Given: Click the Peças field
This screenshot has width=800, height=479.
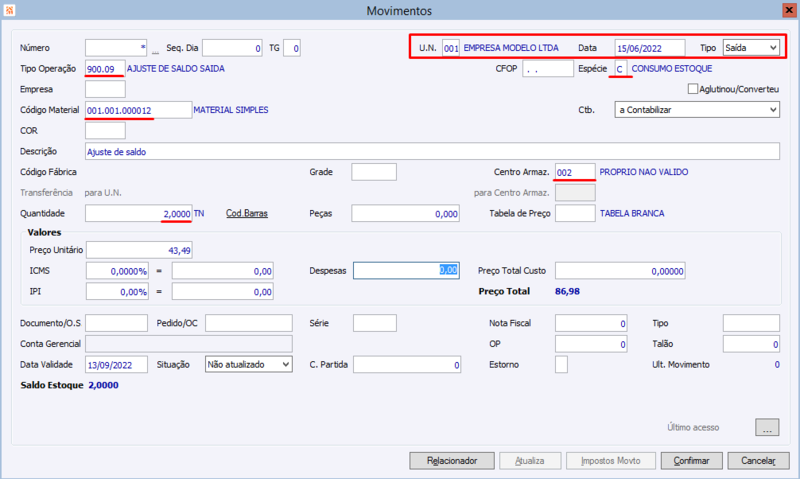Looking at the screenshot, I should [x=406, y=213].
